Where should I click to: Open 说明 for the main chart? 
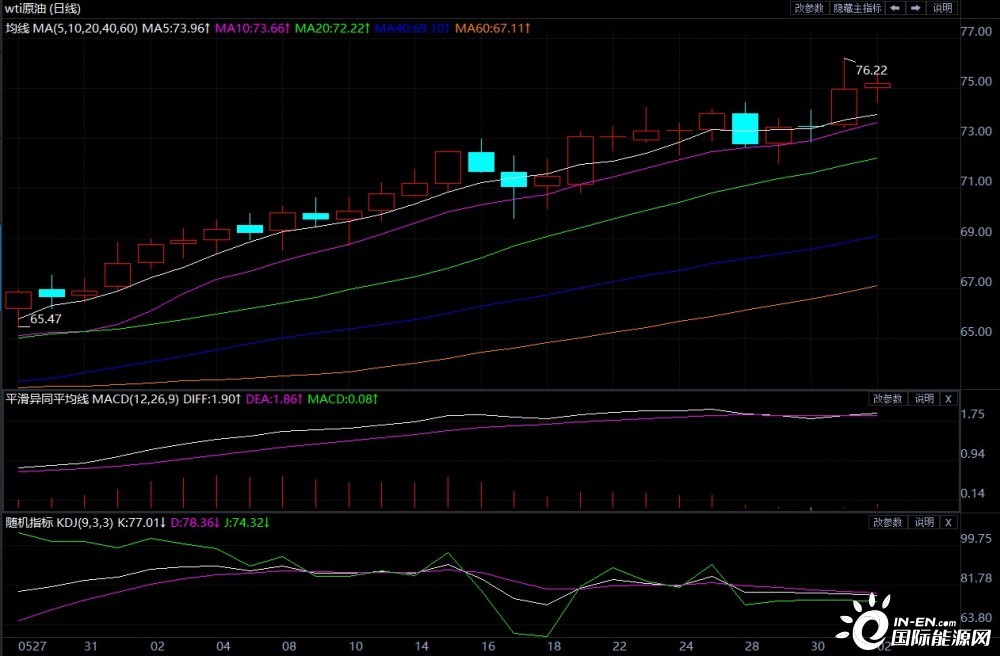point(941,8)
